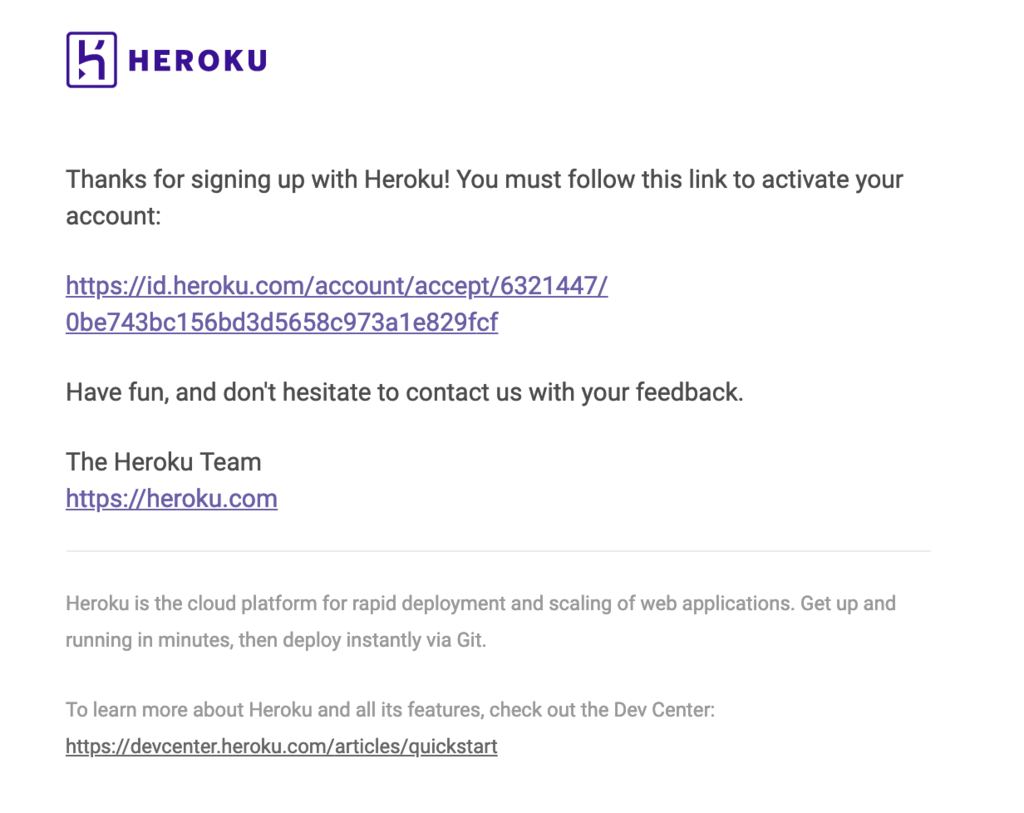Click 'Get up and' at footer line end
Screen dimensions: 1024x813
(x=848, y=603)
